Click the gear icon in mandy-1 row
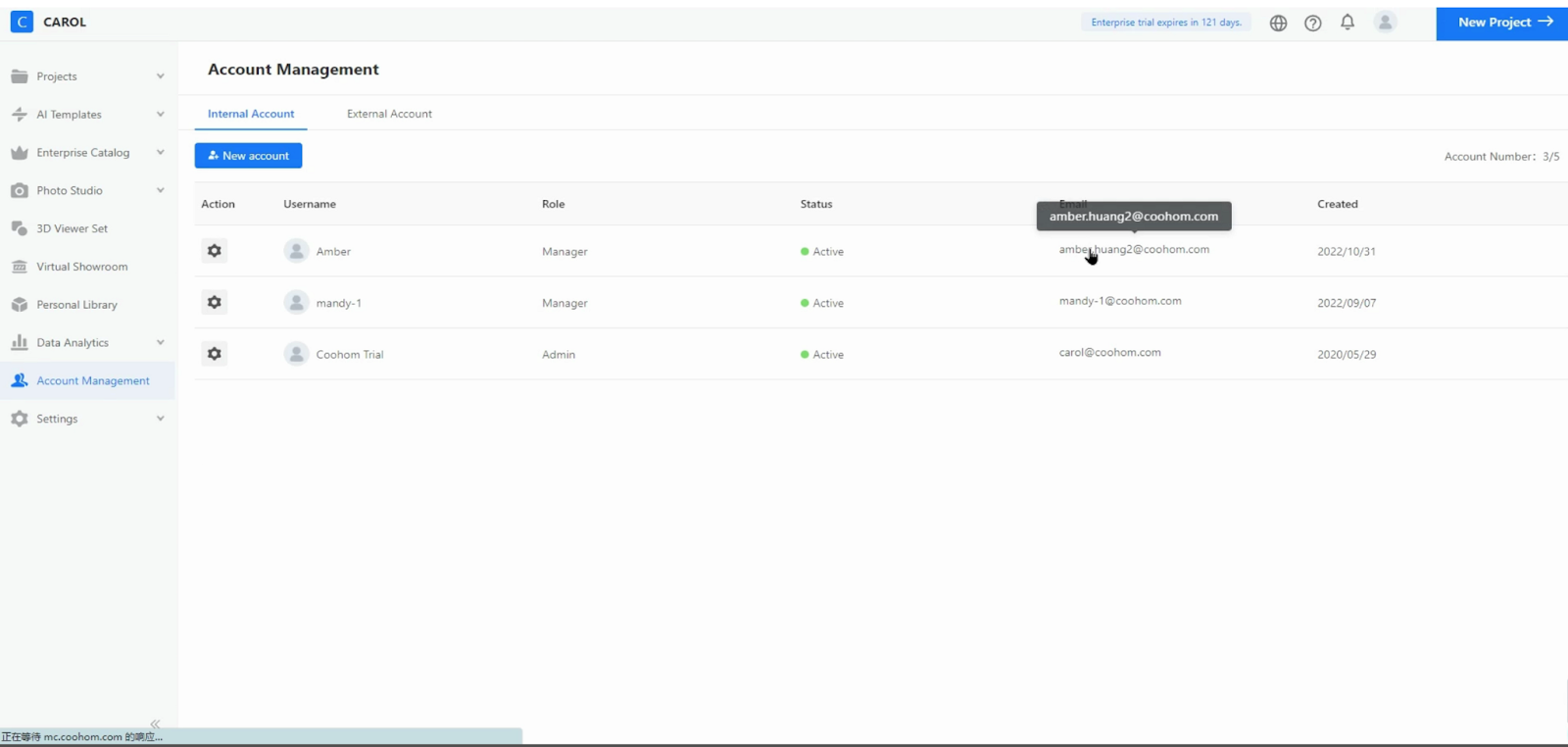 click(x=214, y=303)
